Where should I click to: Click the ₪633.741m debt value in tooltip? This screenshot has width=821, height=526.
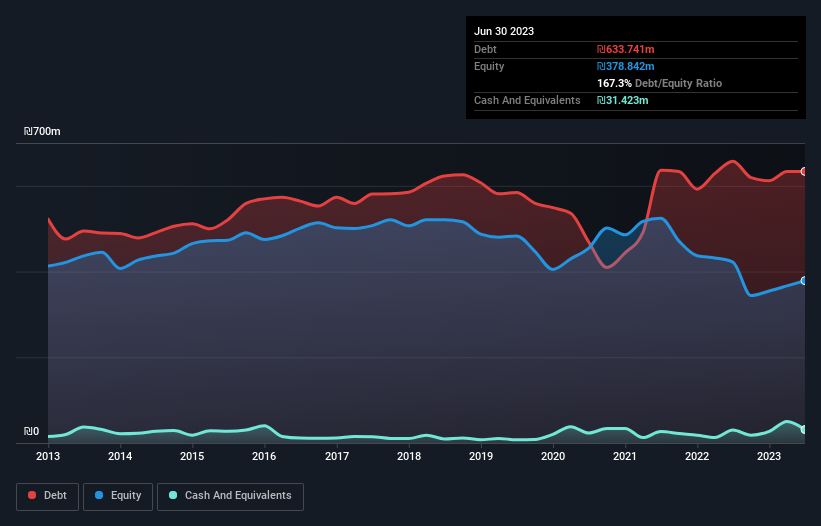(627, 49)
